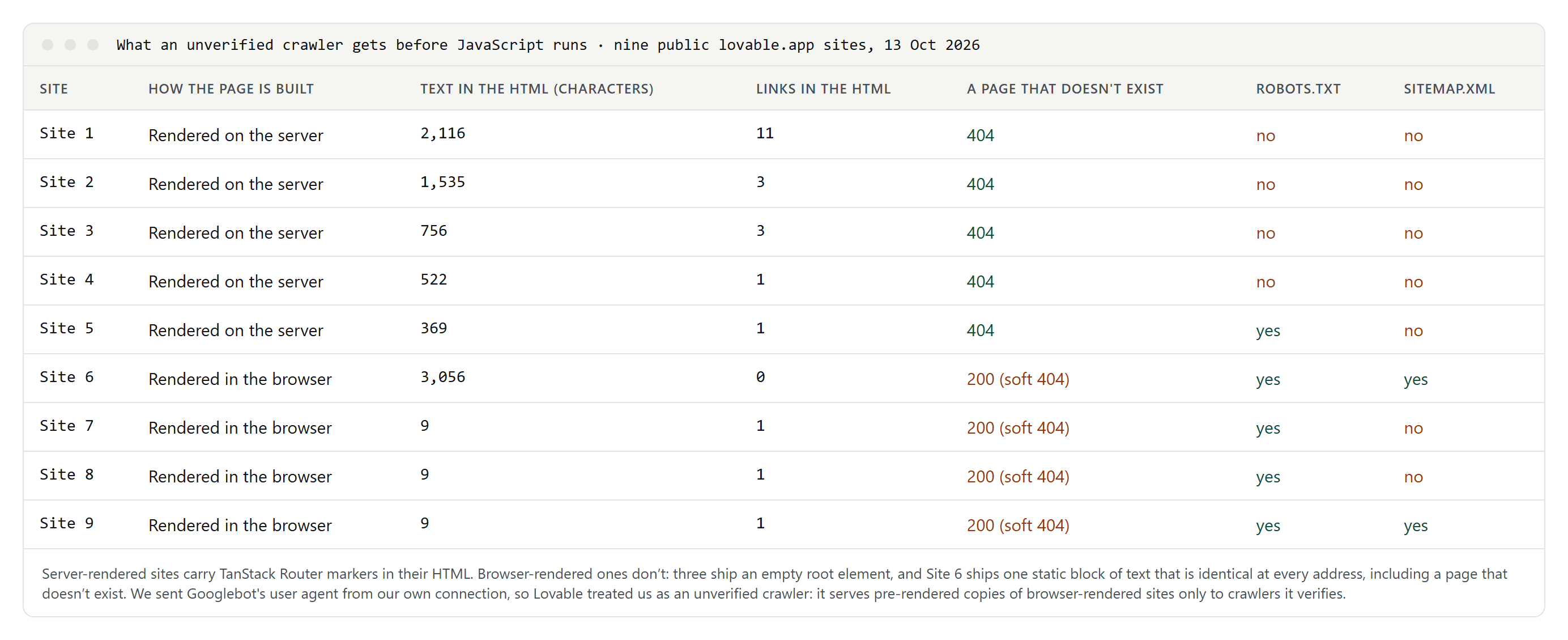Click the 'Links in the HTML' header

pos(823,89)
